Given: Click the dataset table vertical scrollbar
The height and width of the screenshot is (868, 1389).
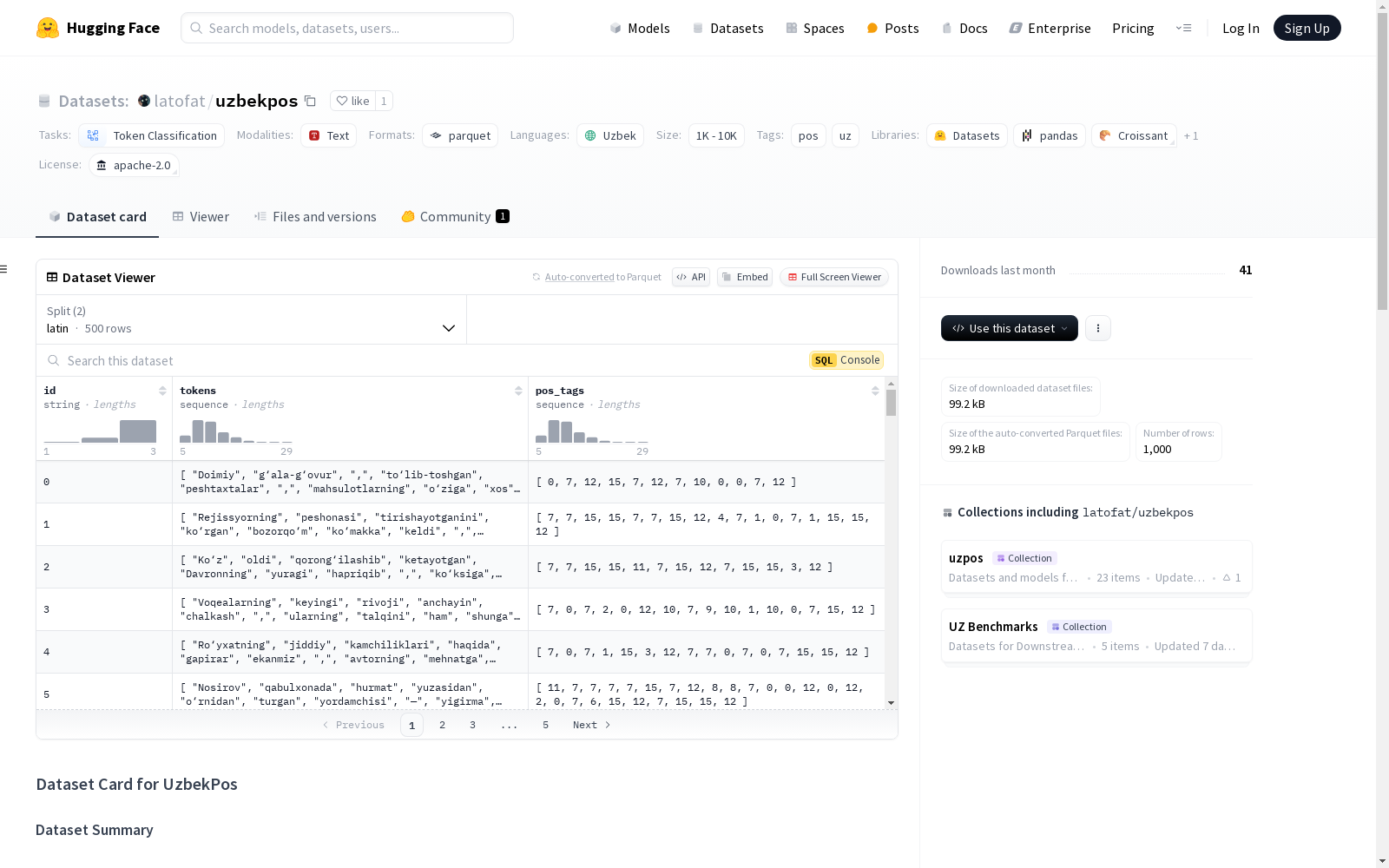Looking at the screenshot, I should pos(891,403).
